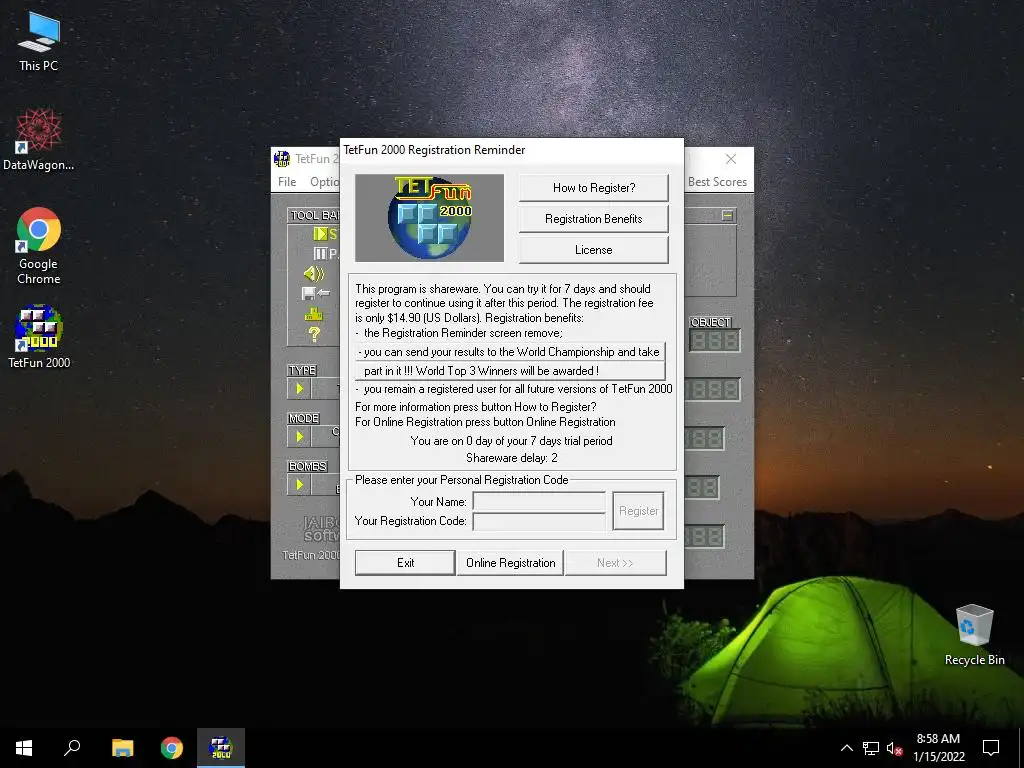
Task: Toggle the yellow speaker sound icon
Action: coord(313,274)
